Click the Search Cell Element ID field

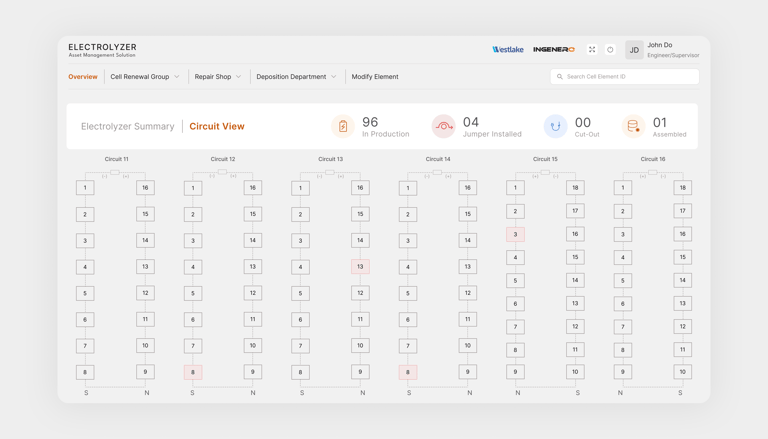pos(625,77)
